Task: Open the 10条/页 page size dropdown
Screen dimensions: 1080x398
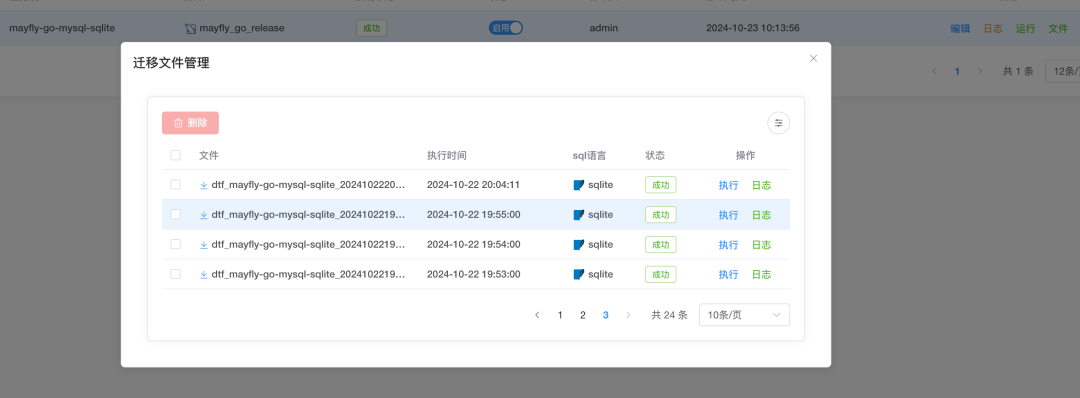Action: point(745,315)
